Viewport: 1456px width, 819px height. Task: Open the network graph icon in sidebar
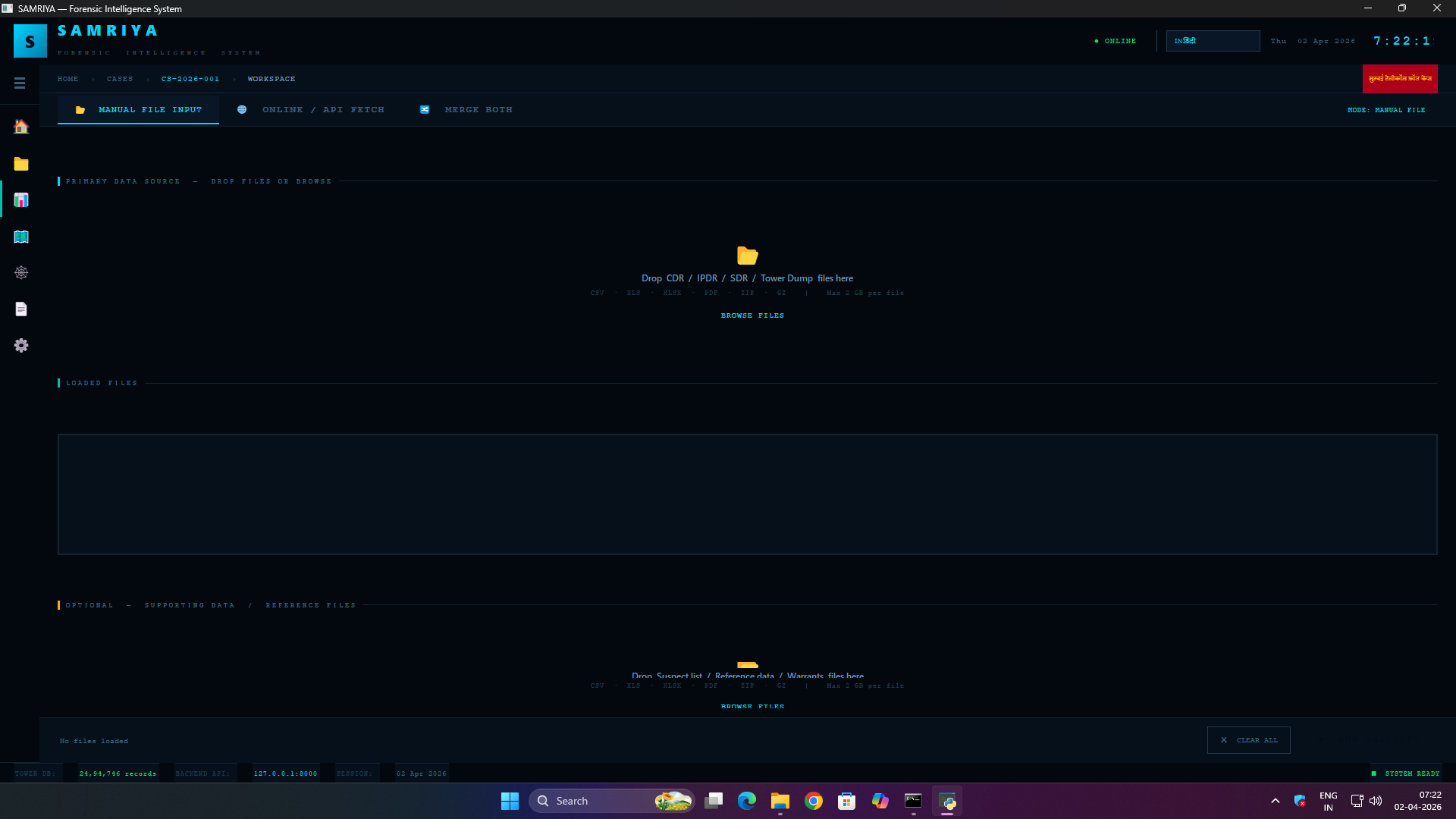pyautogui.click(x=21, y=272)
